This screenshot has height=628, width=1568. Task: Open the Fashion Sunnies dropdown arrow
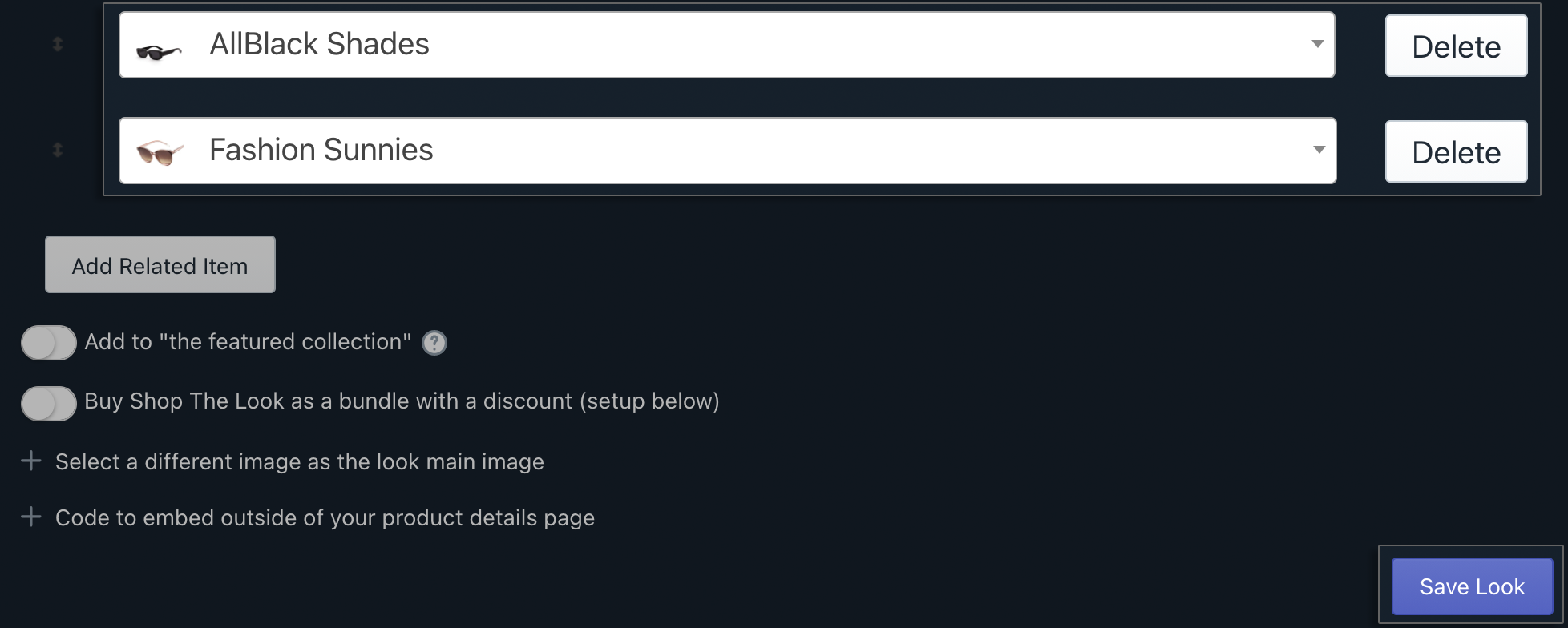click(x=1319, y=150)
